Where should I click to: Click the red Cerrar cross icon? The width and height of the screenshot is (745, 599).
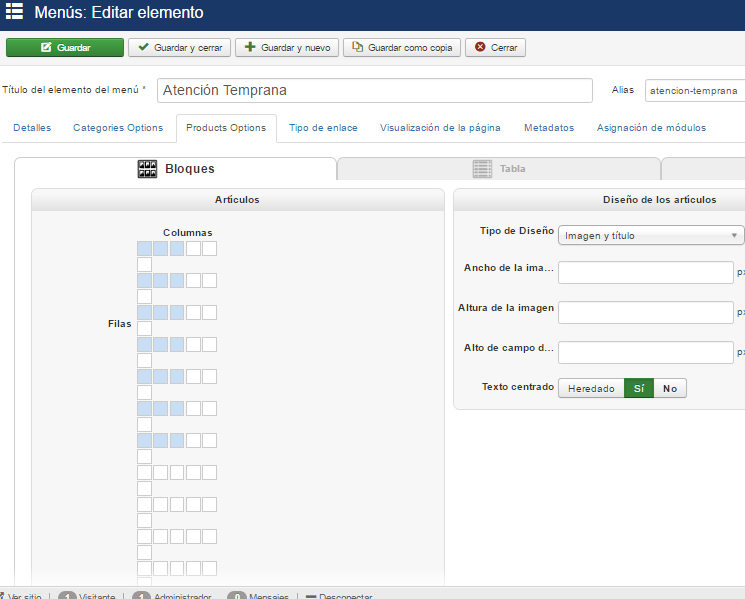tap(480, 47)
